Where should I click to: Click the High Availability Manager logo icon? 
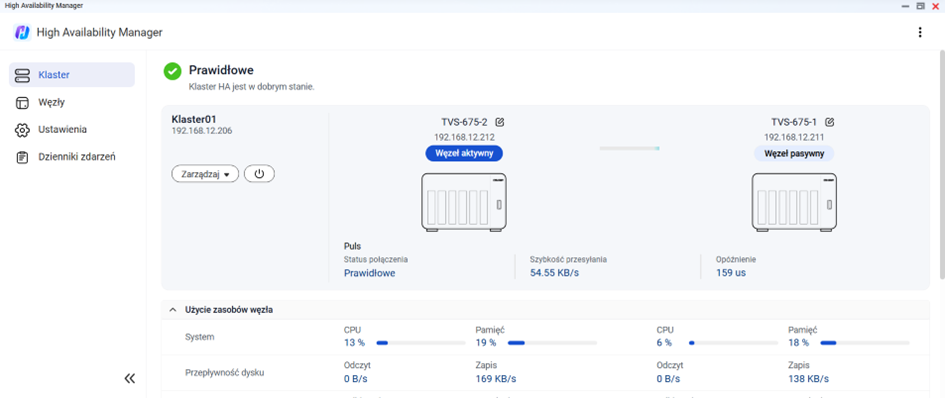pos(22,33)
